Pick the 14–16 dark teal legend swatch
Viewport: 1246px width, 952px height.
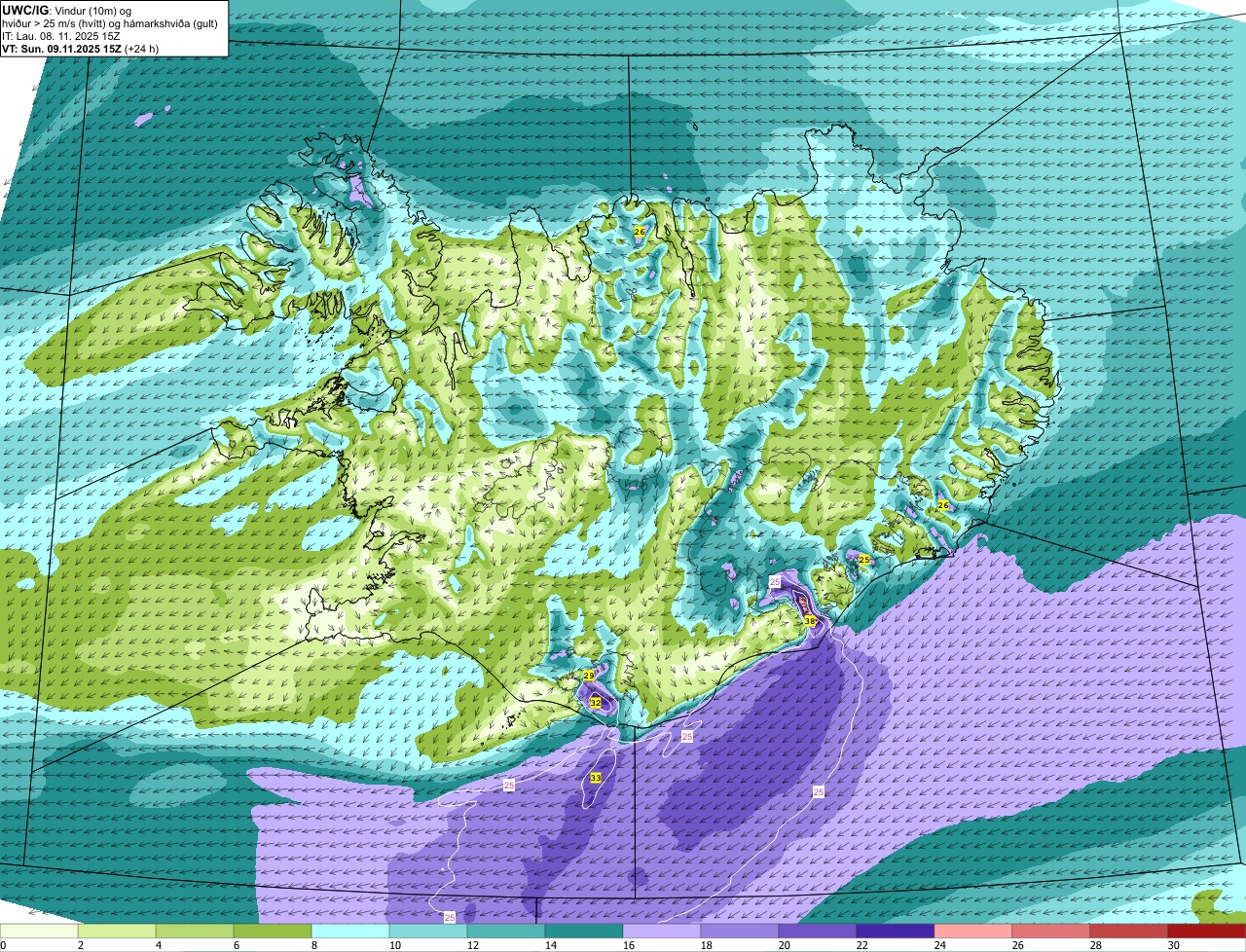coord(584,931)
